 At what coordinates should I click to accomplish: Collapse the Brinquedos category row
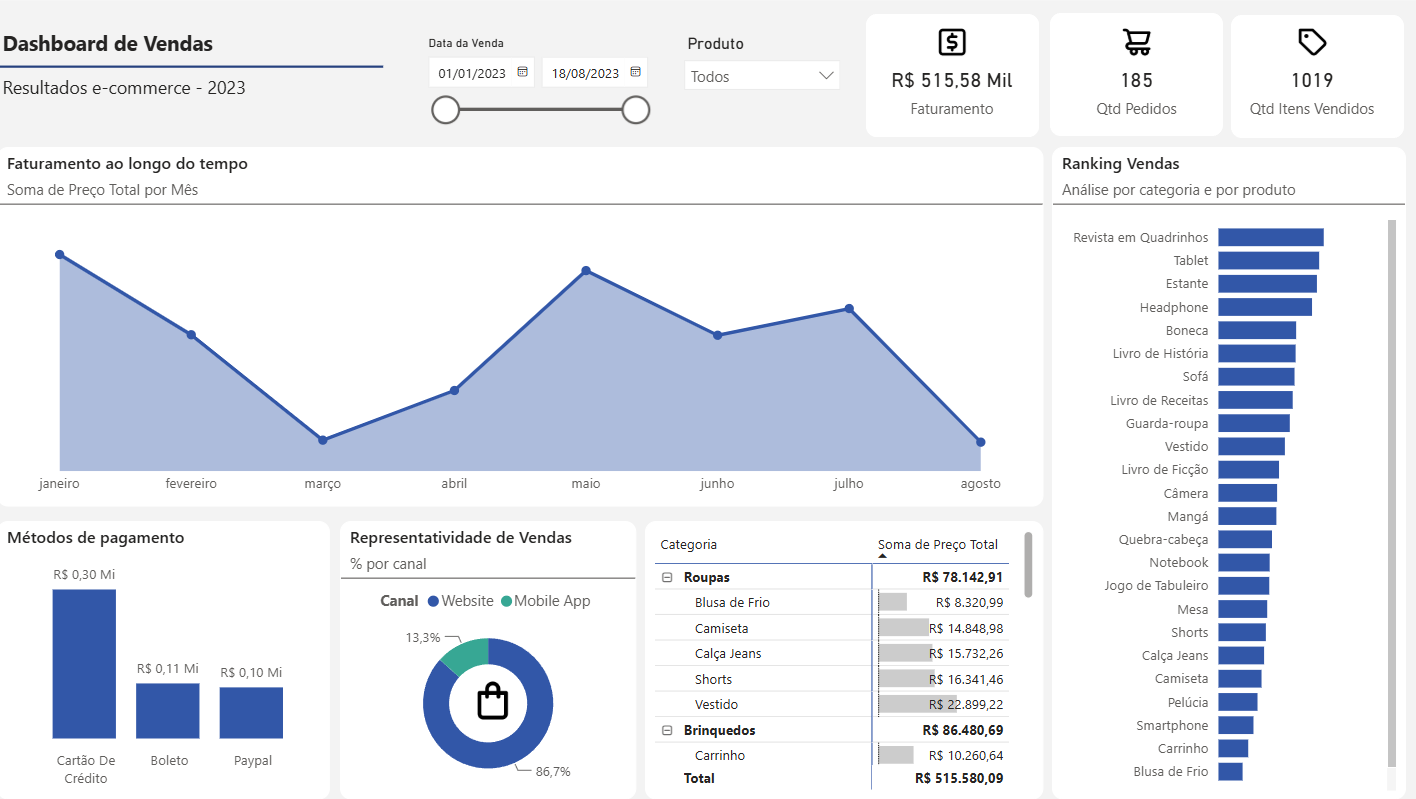coord(667,731)
